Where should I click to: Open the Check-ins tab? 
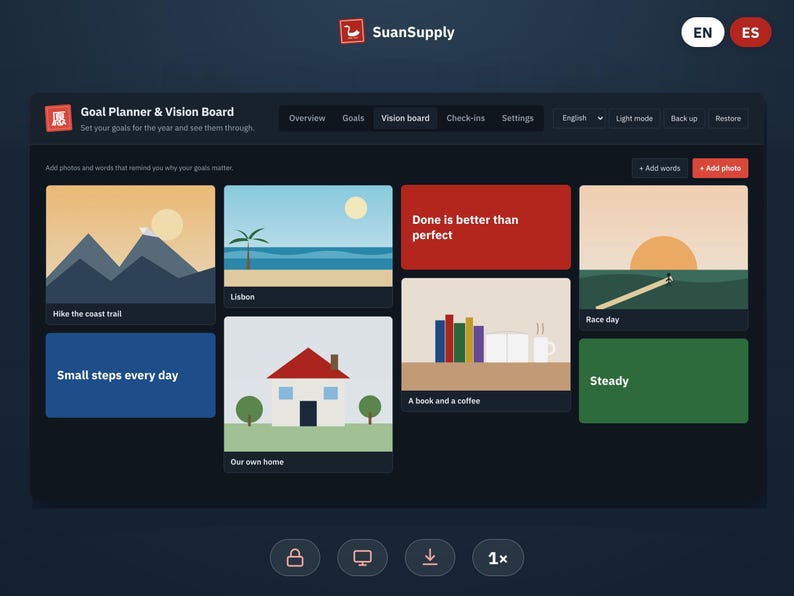click(x=465, y=118)
